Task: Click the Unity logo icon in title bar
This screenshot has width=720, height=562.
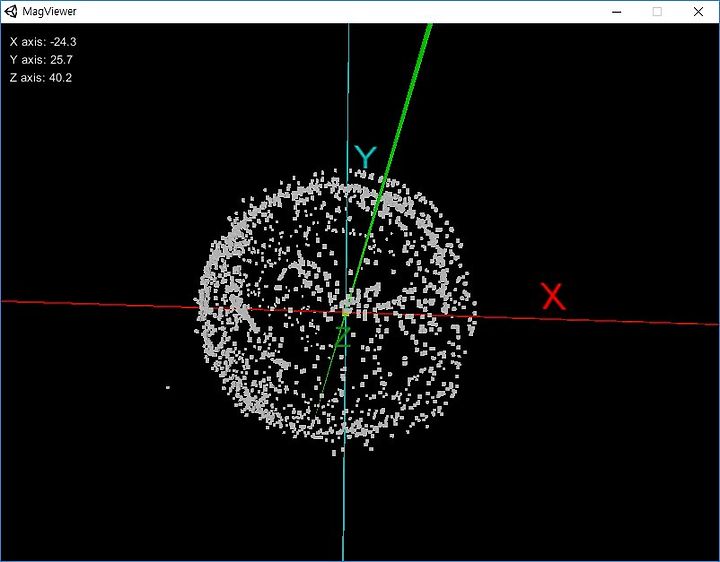Action: click(11, 11)
